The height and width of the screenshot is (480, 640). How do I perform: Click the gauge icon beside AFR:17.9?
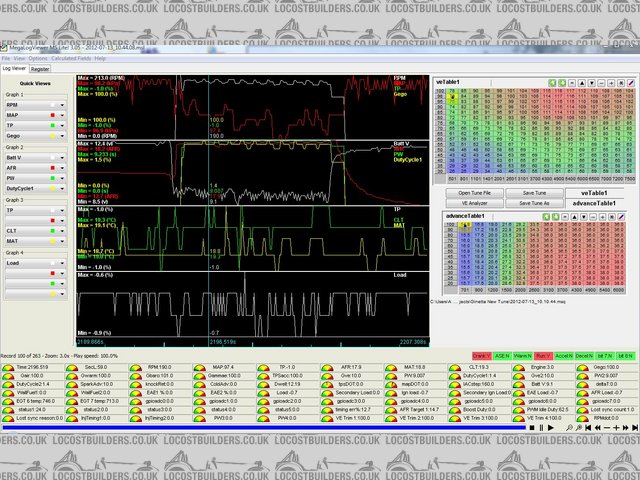(x=324, y=368)
